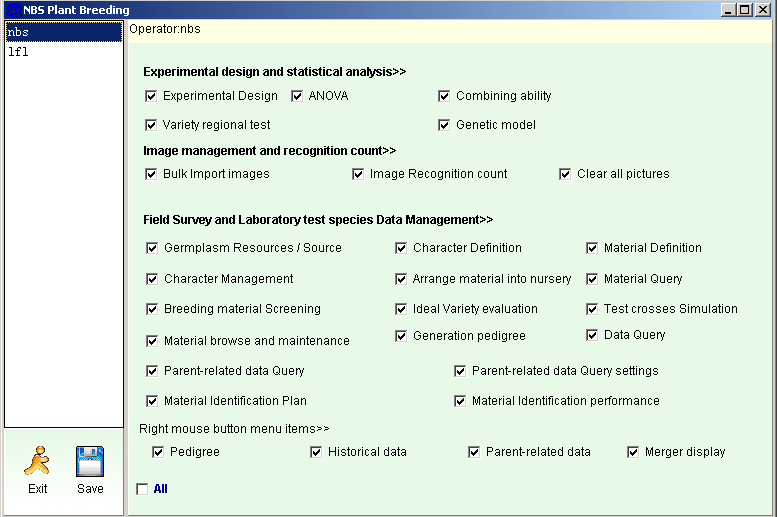Screen dimensions: 777x517
Task: Uncheck the ANOVA checkbox
Action: click(297, 96)
